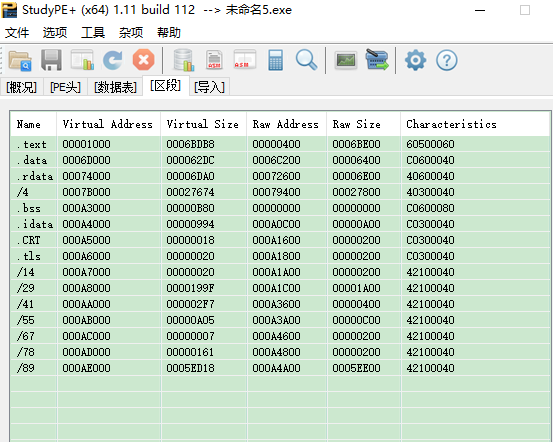The image size is (553, 442).
Task: Select the /89 section name
Action: [25, 368]
